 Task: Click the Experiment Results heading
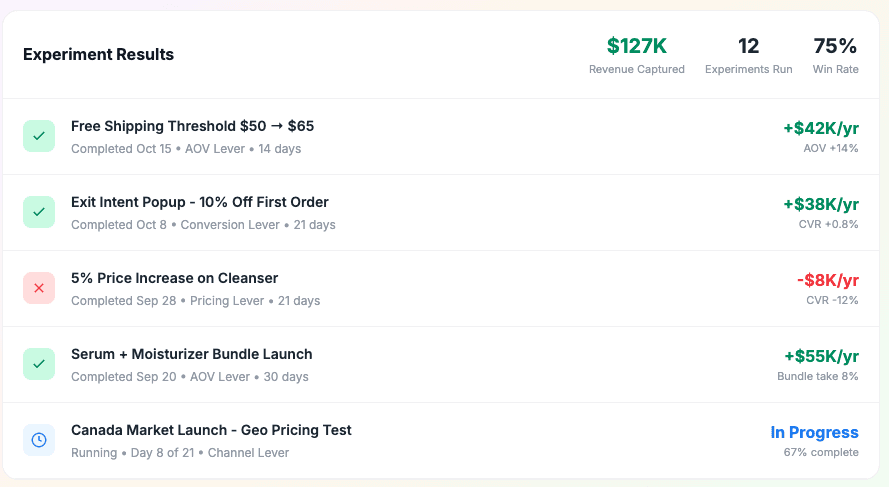98,55
